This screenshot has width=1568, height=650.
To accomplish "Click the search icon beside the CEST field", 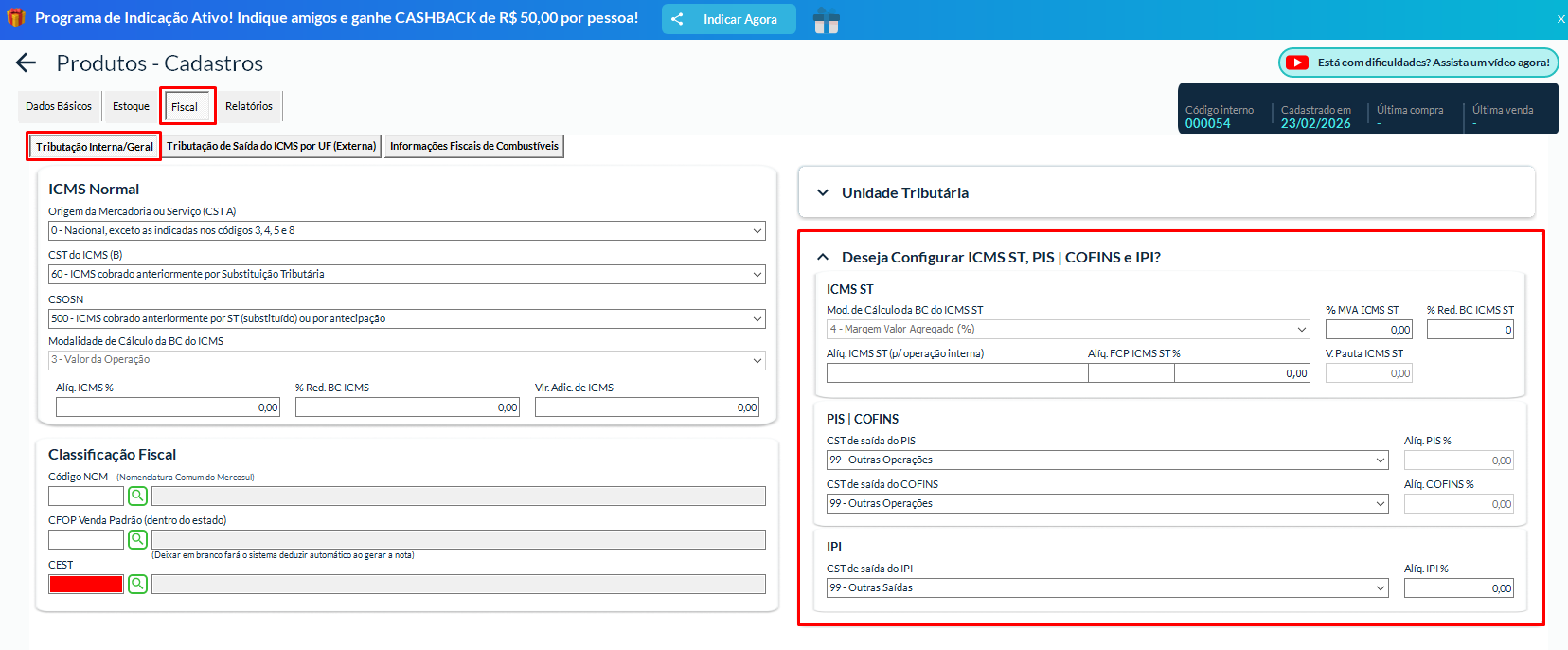I will [137, 584].
